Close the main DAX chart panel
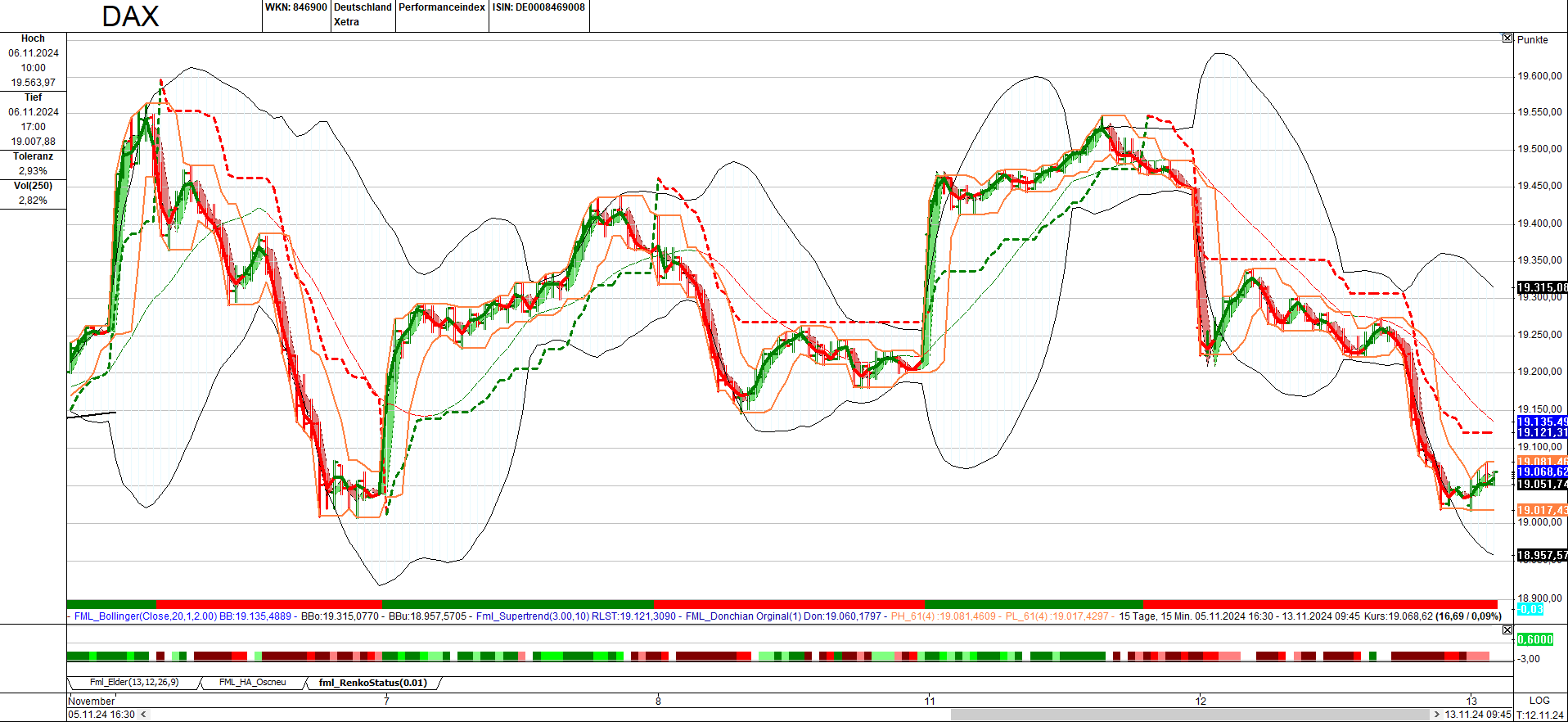 (x=1507, y=38)
